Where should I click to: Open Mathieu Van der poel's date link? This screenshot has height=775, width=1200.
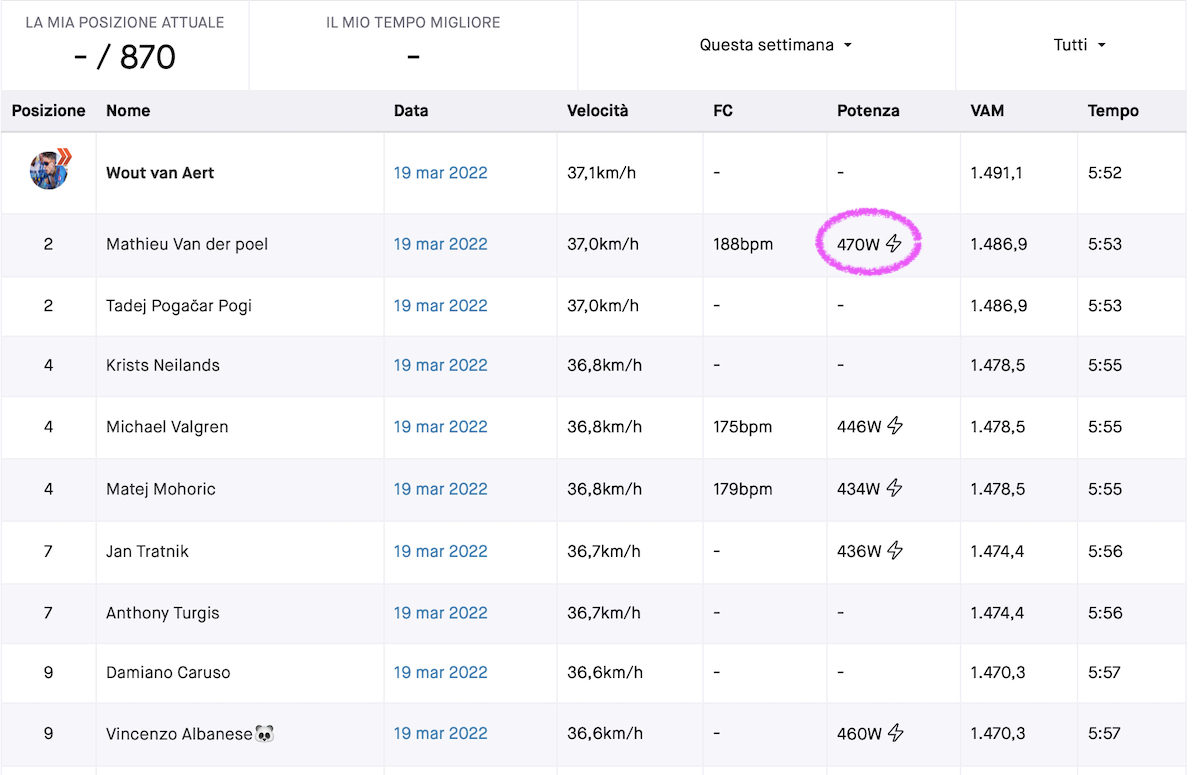(x=440, y=244)
